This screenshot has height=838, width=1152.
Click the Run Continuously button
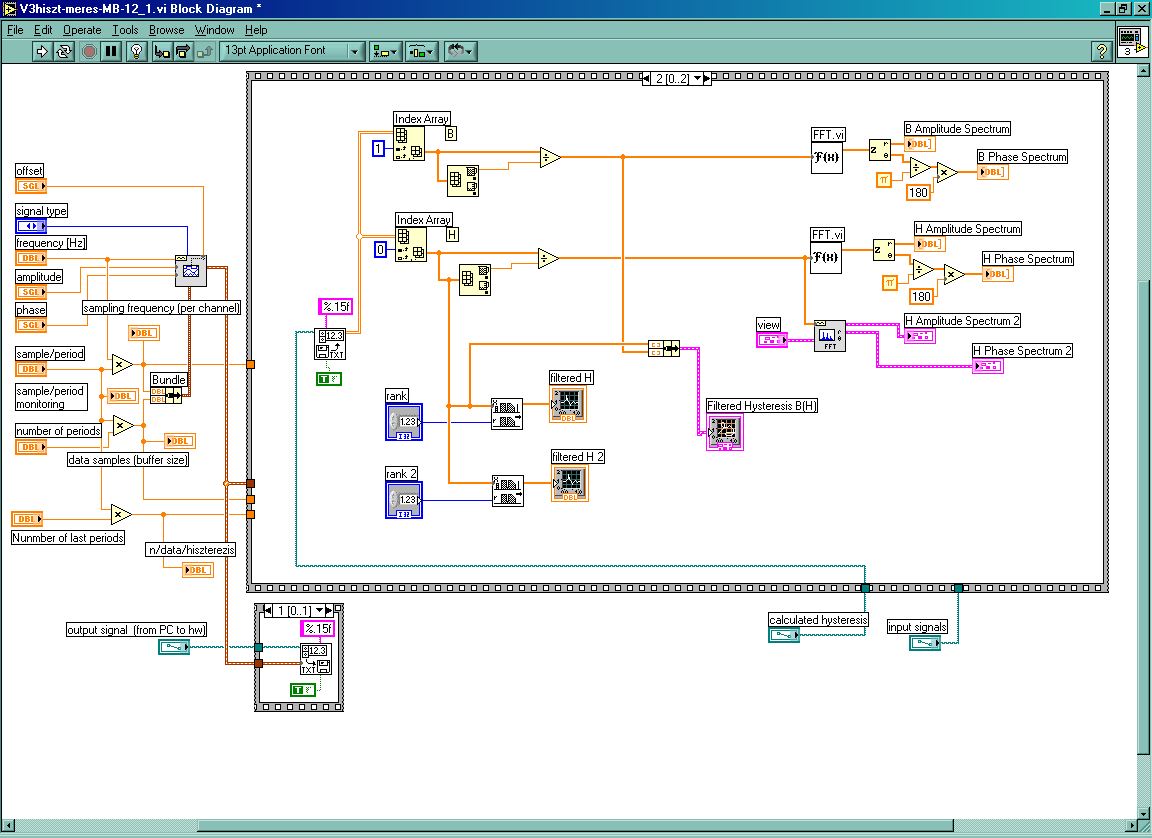pyautogui.click(x=65, y=51)
